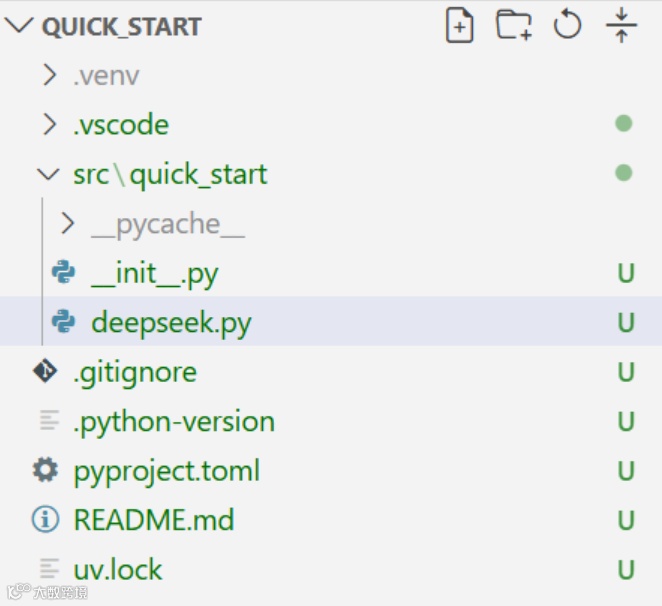Screen dimensions: 662x606
Task: Click the gear icon beside pyproject.toml
Action: (x=45, y=470)
